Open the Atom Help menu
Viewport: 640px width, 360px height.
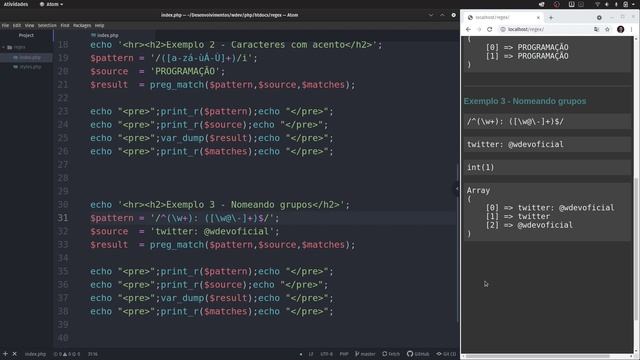100,25
